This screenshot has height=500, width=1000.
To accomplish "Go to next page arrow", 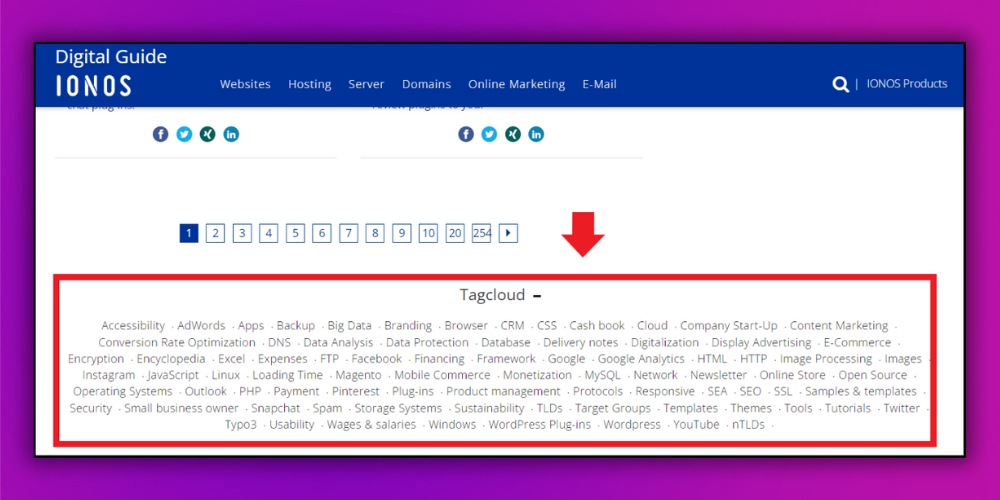I will [x=508, y=233].
